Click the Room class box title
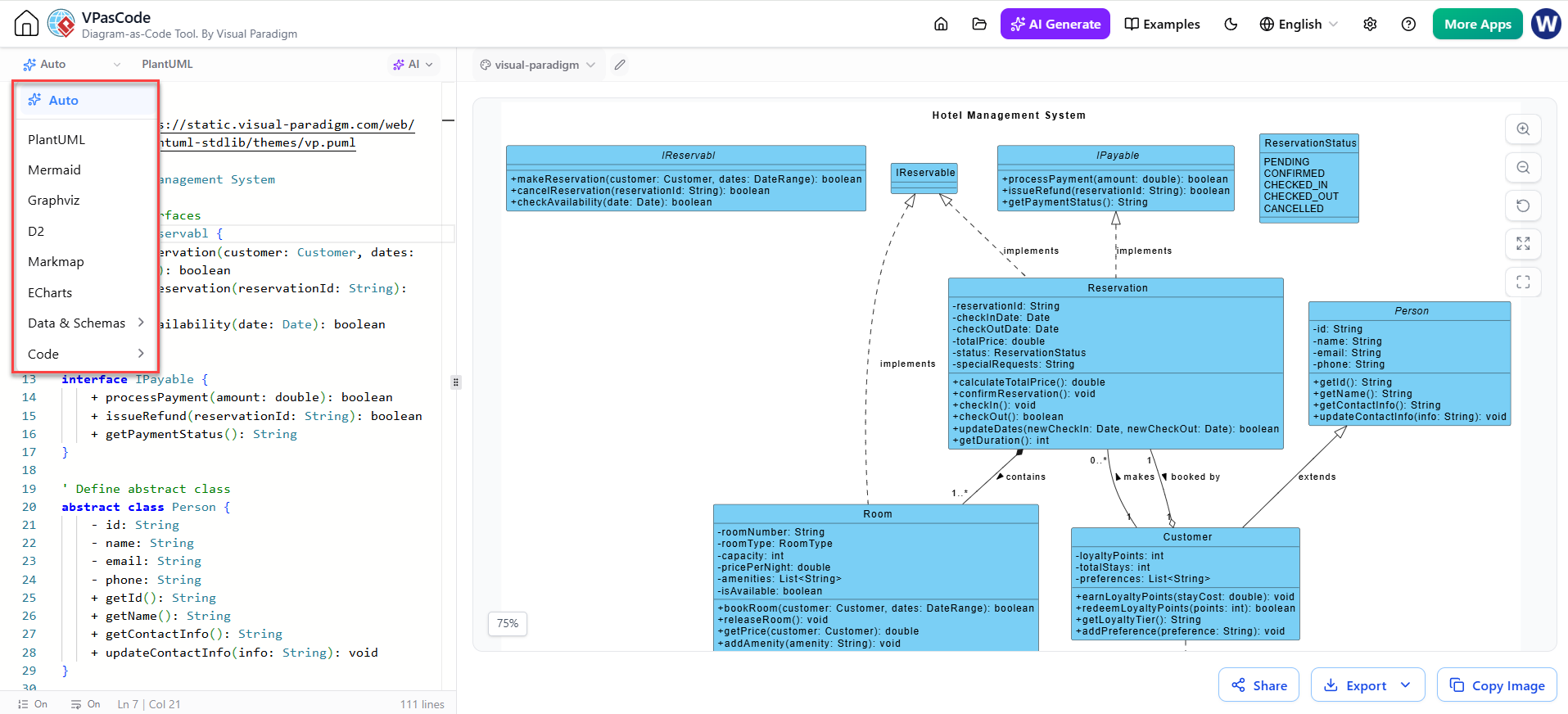The image size is (1568, 714). [x=877, y=514]
